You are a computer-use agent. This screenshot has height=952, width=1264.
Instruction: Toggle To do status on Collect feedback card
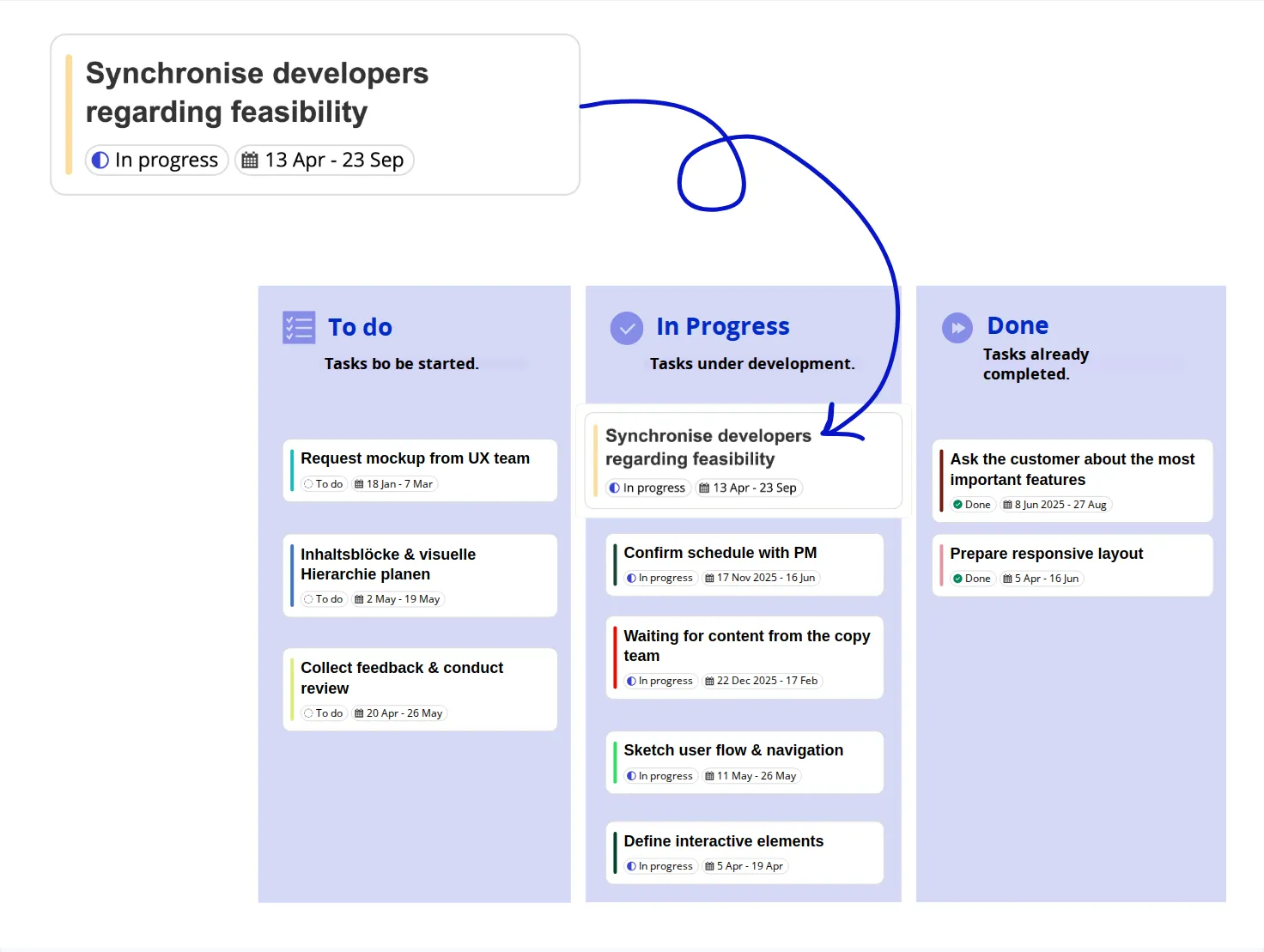[x=324, y=713]
